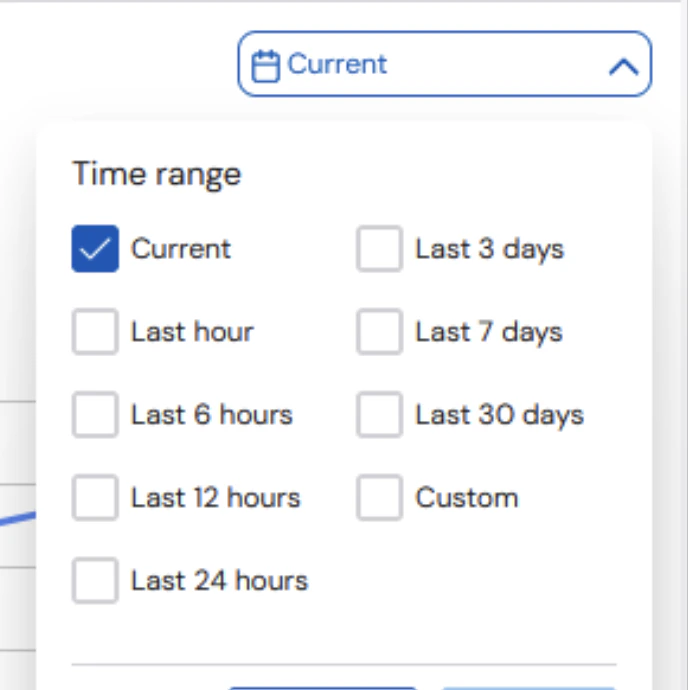Click the "Last 30 days" option label
The width and height of the screenshot is (688, 690).
click(499, 415)
